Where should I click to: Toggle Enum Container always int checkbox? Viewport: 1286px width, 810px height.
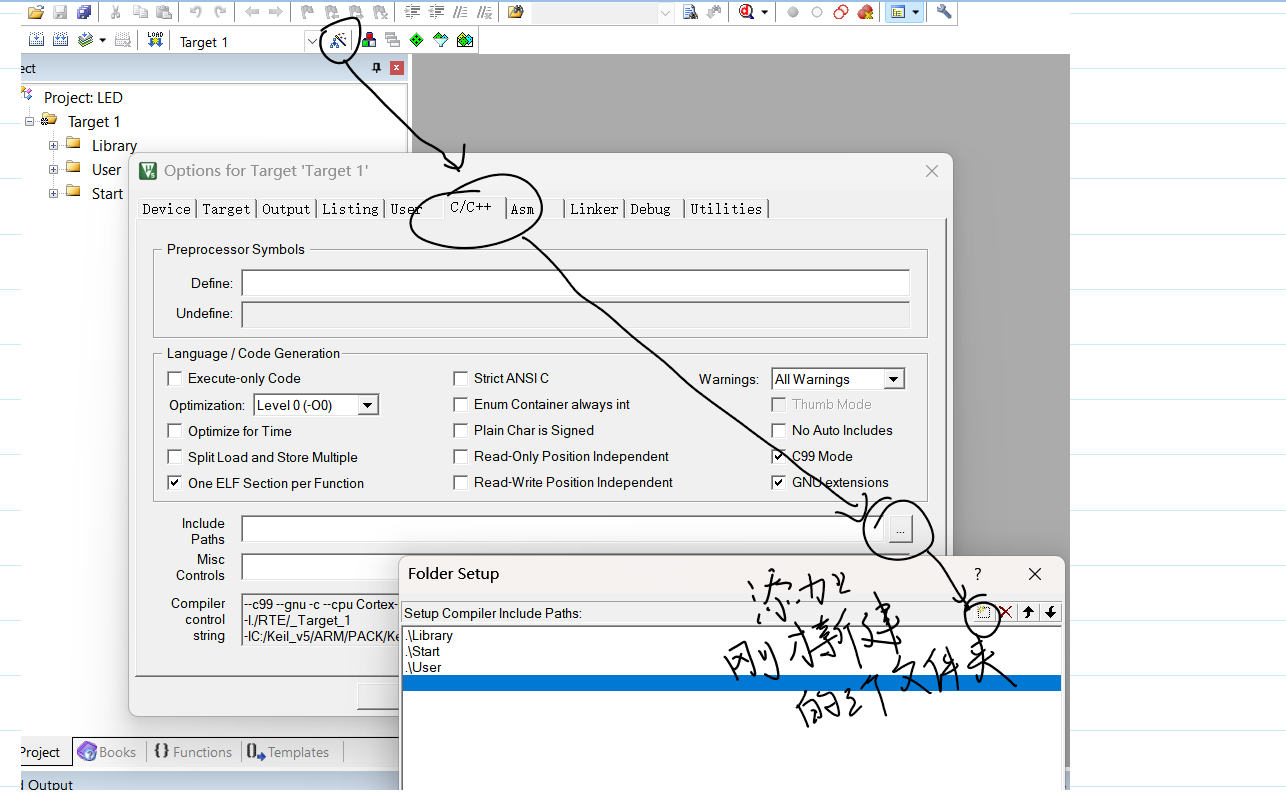click(461, 405)
